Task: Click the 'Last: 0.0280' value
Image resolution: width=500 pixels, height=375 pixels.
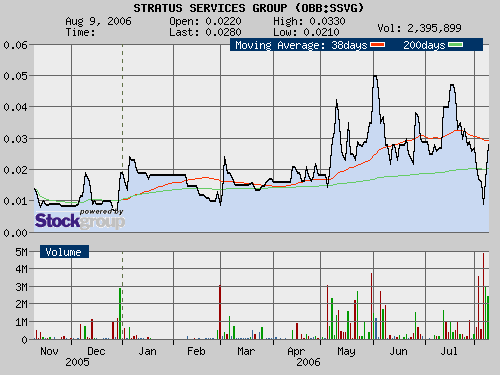Action: (205, 32)
